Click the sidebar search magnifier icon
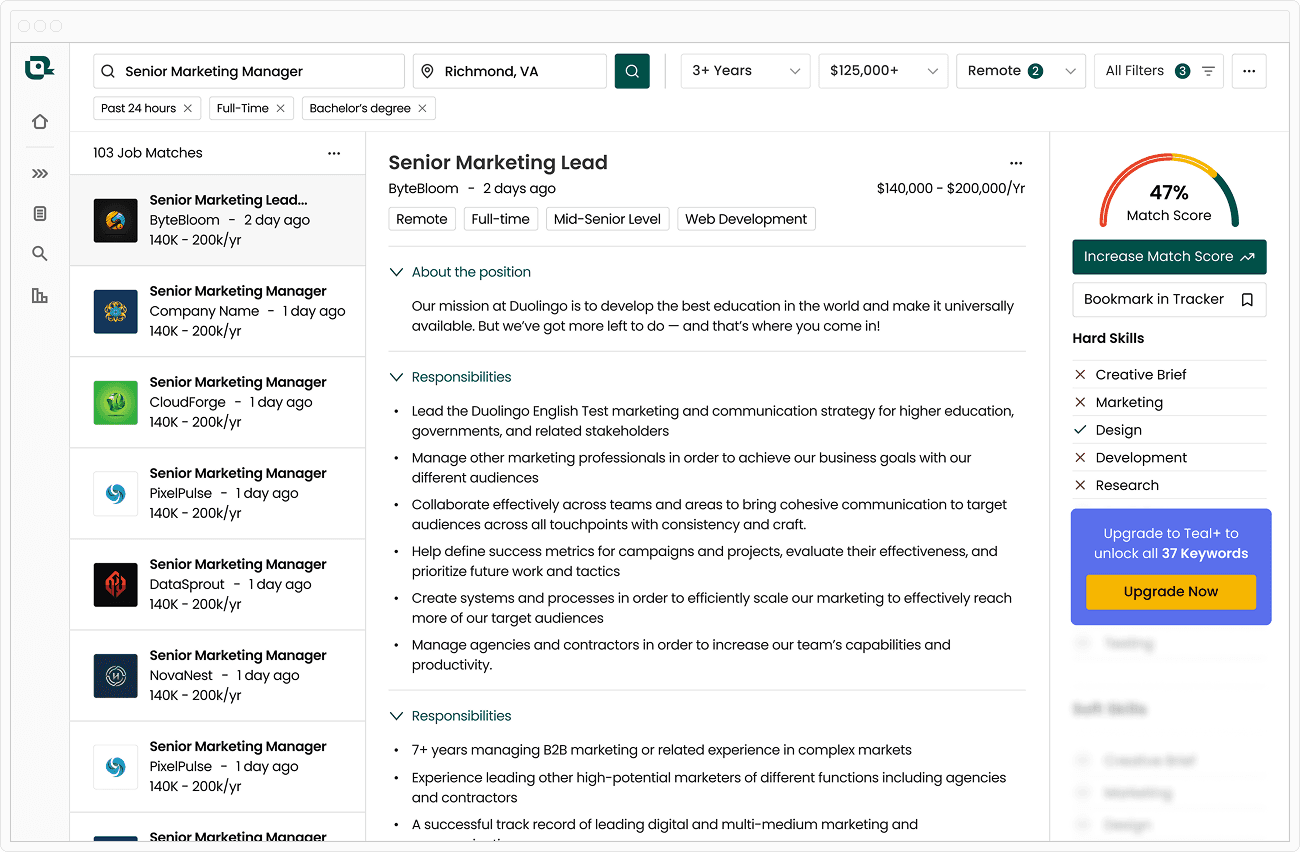Screen dimensions: 1300x852 (40, 254)
